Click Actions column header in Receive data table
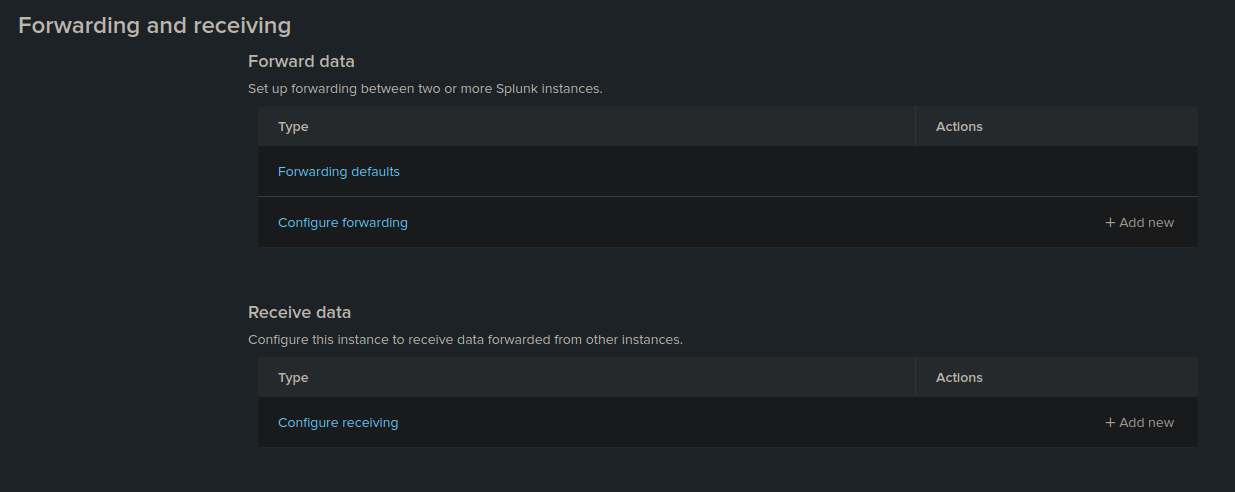 [x=959, y=378]
